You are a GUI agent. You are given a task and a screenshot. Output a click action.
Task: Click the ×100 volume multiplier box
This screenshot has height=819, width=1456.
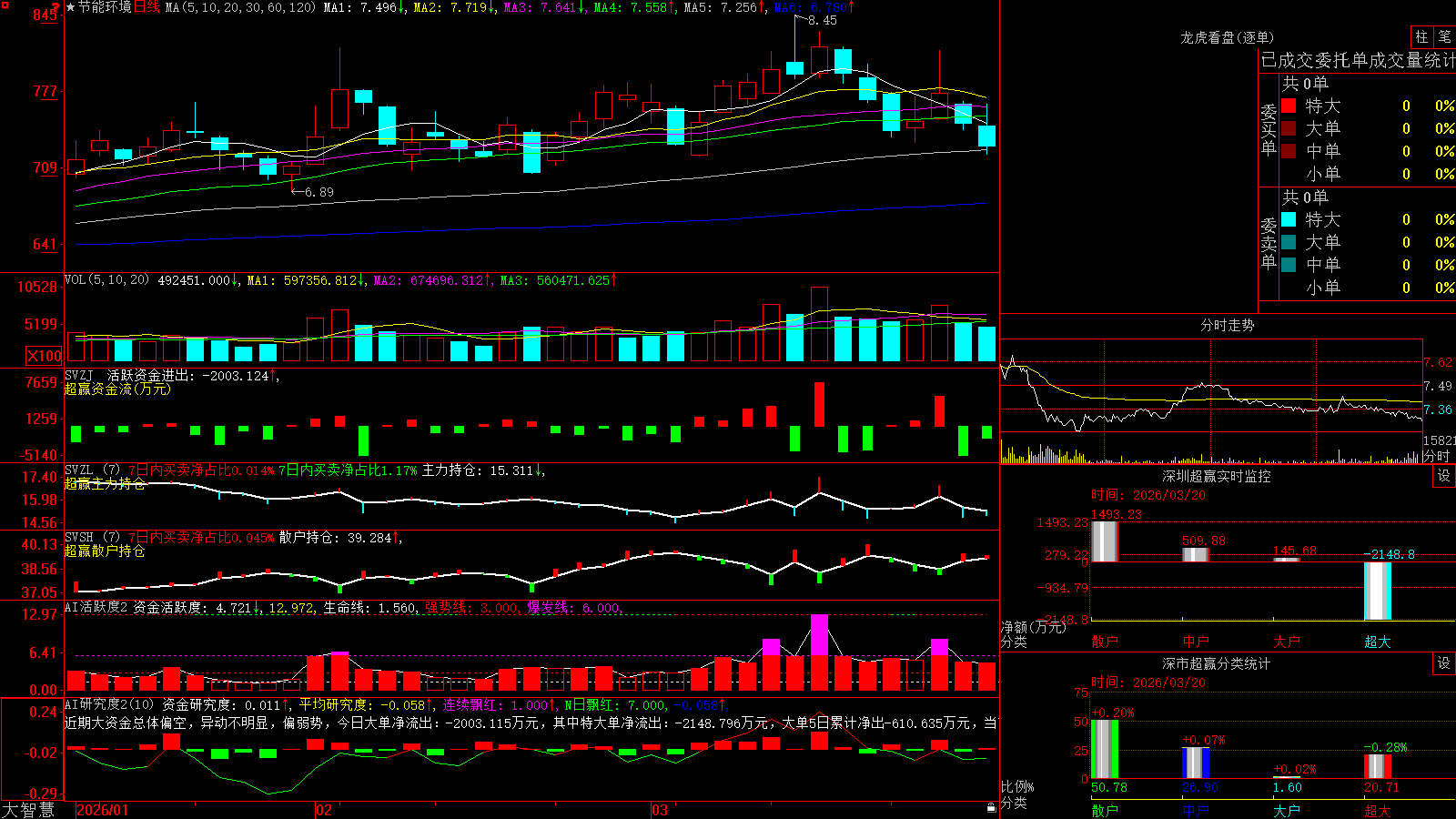[44, 356]
